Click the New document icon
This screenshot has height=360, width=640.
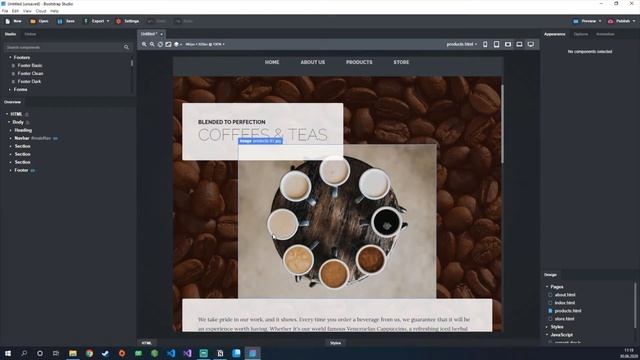click(x=8, y=21)
